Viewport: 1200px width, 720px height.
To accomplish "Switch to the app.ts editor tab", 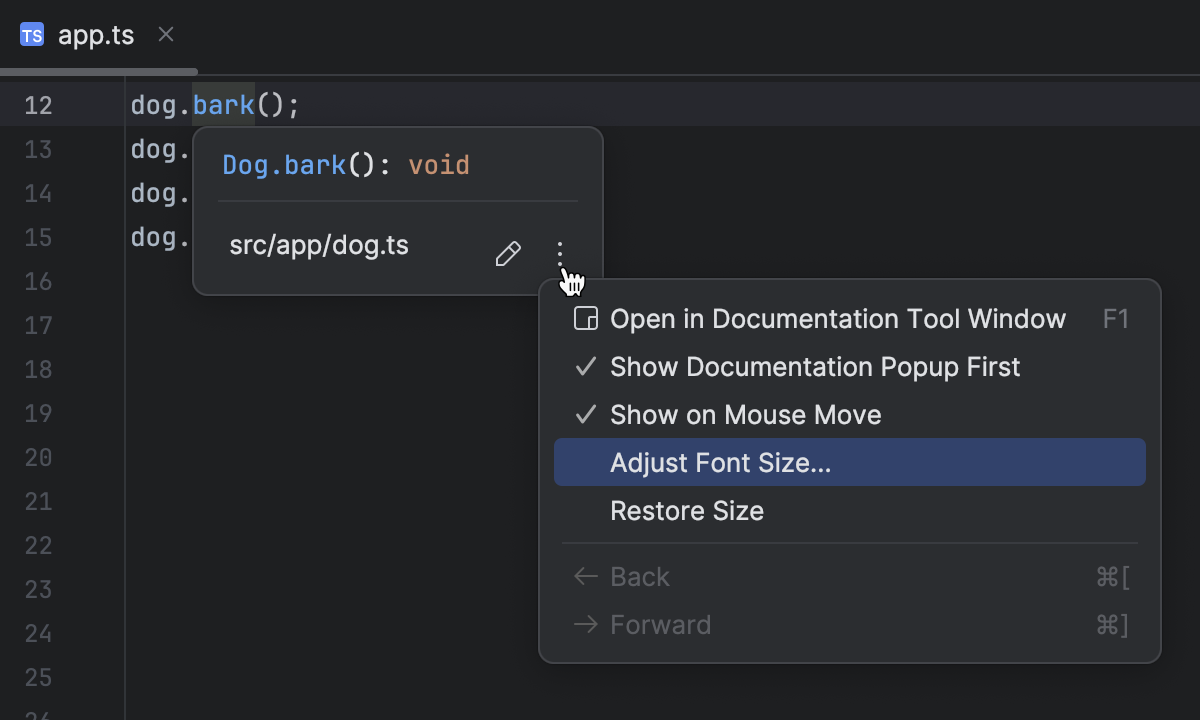I will (97, 34).
